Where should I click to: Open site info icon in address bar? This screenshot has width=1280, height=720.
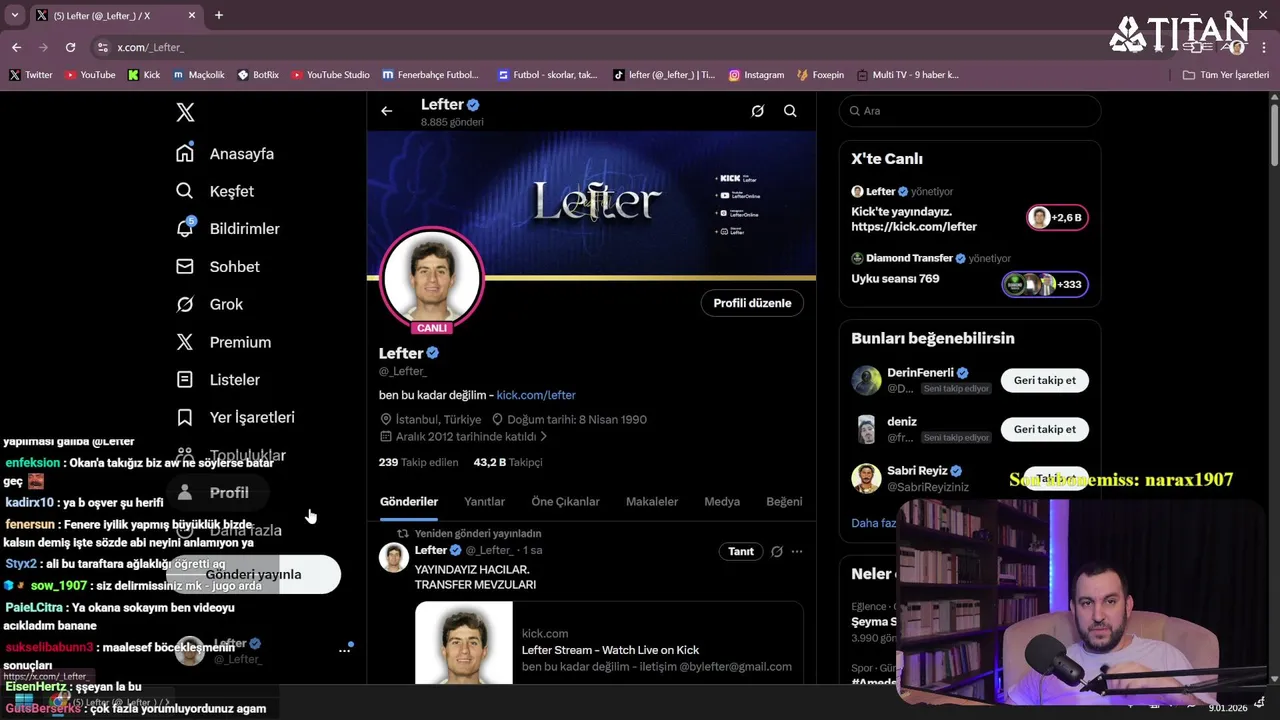pyautogui.click(x=102, y=47)
